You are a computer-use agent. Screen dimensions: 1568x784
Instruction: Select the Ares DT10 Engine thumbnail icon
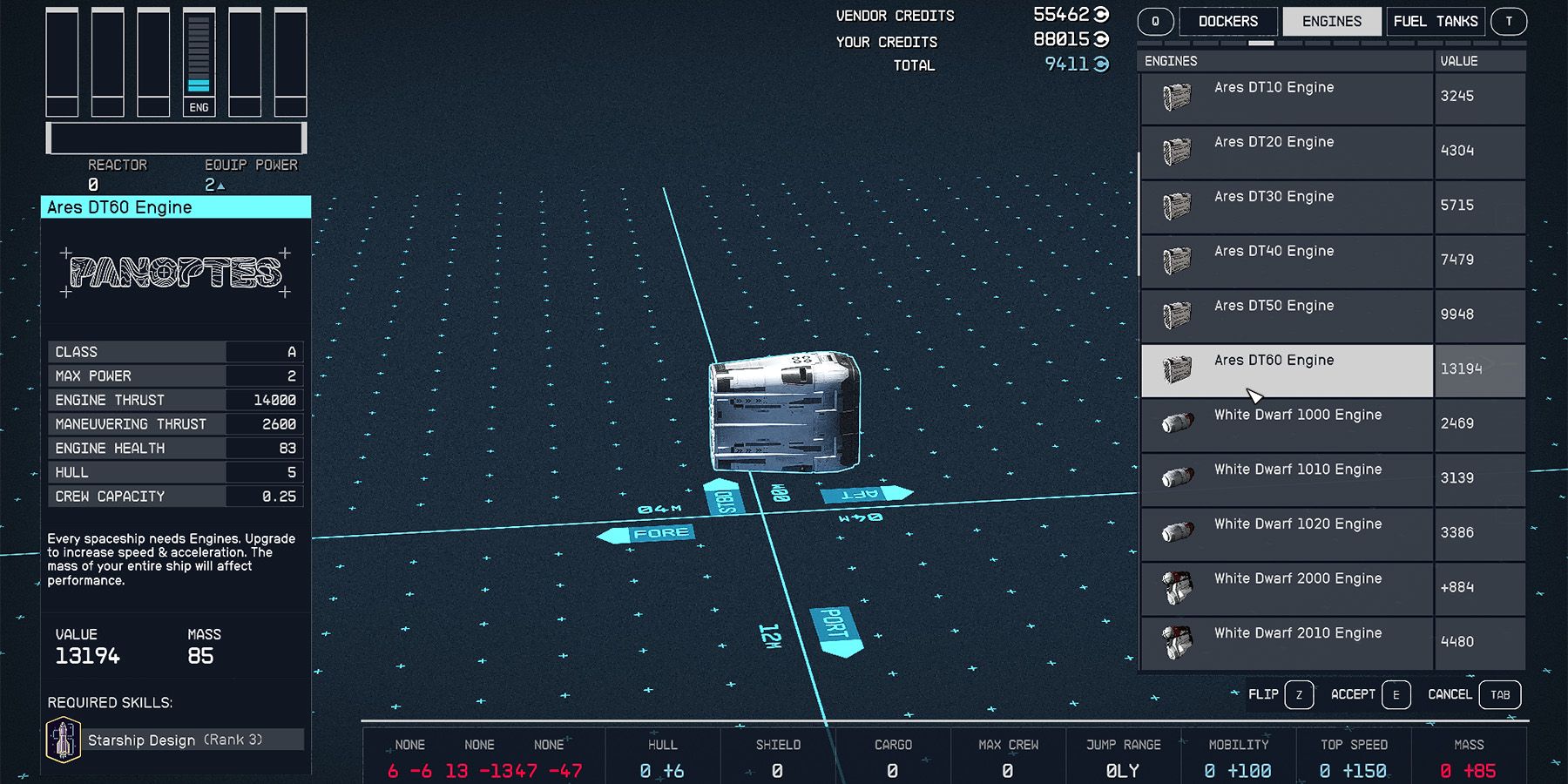(x=1177, y=97)
